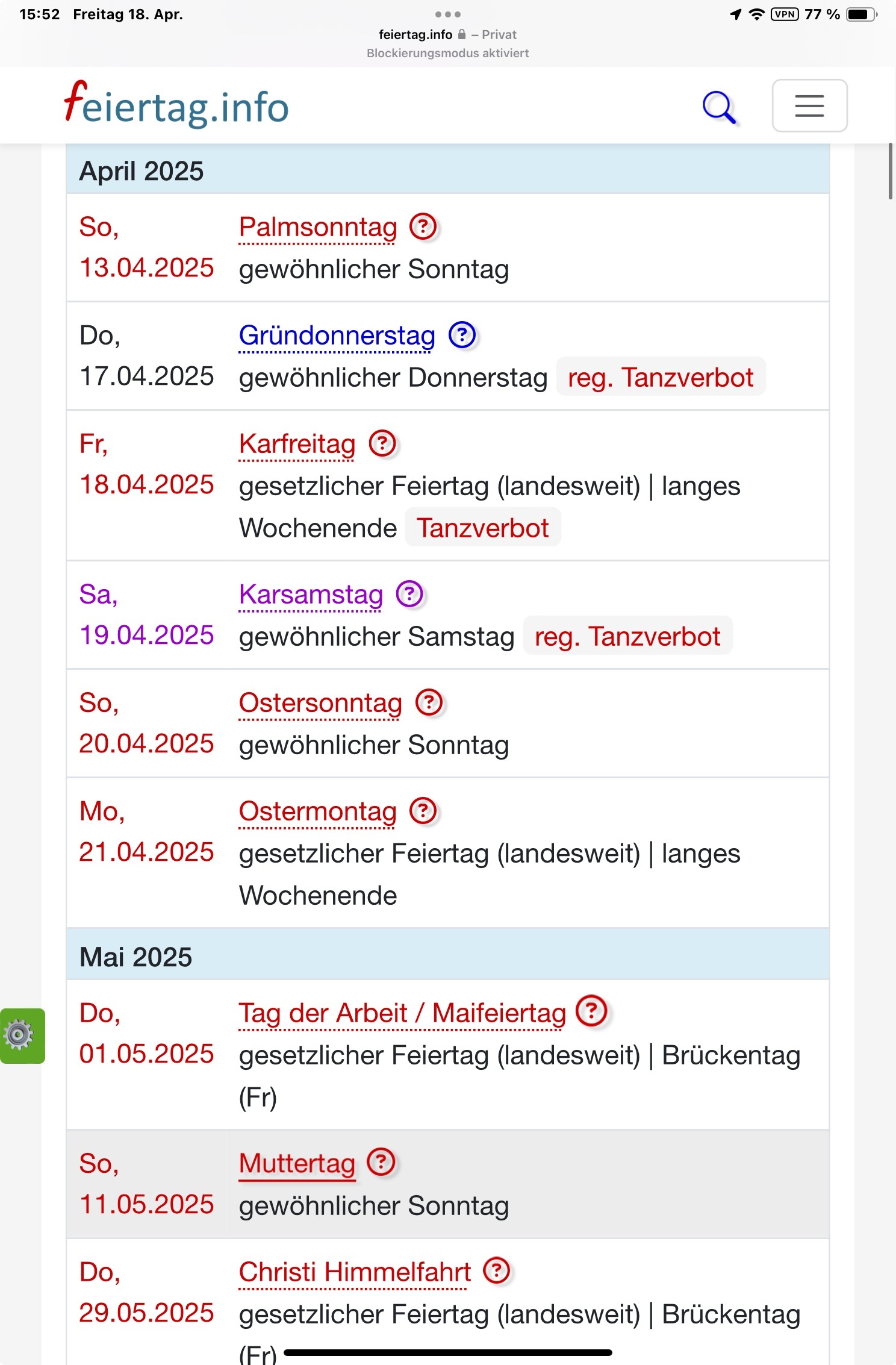896x1365 pixels.
Task: Click the page scrollbar on right edge
Action: tap(890, 171)
